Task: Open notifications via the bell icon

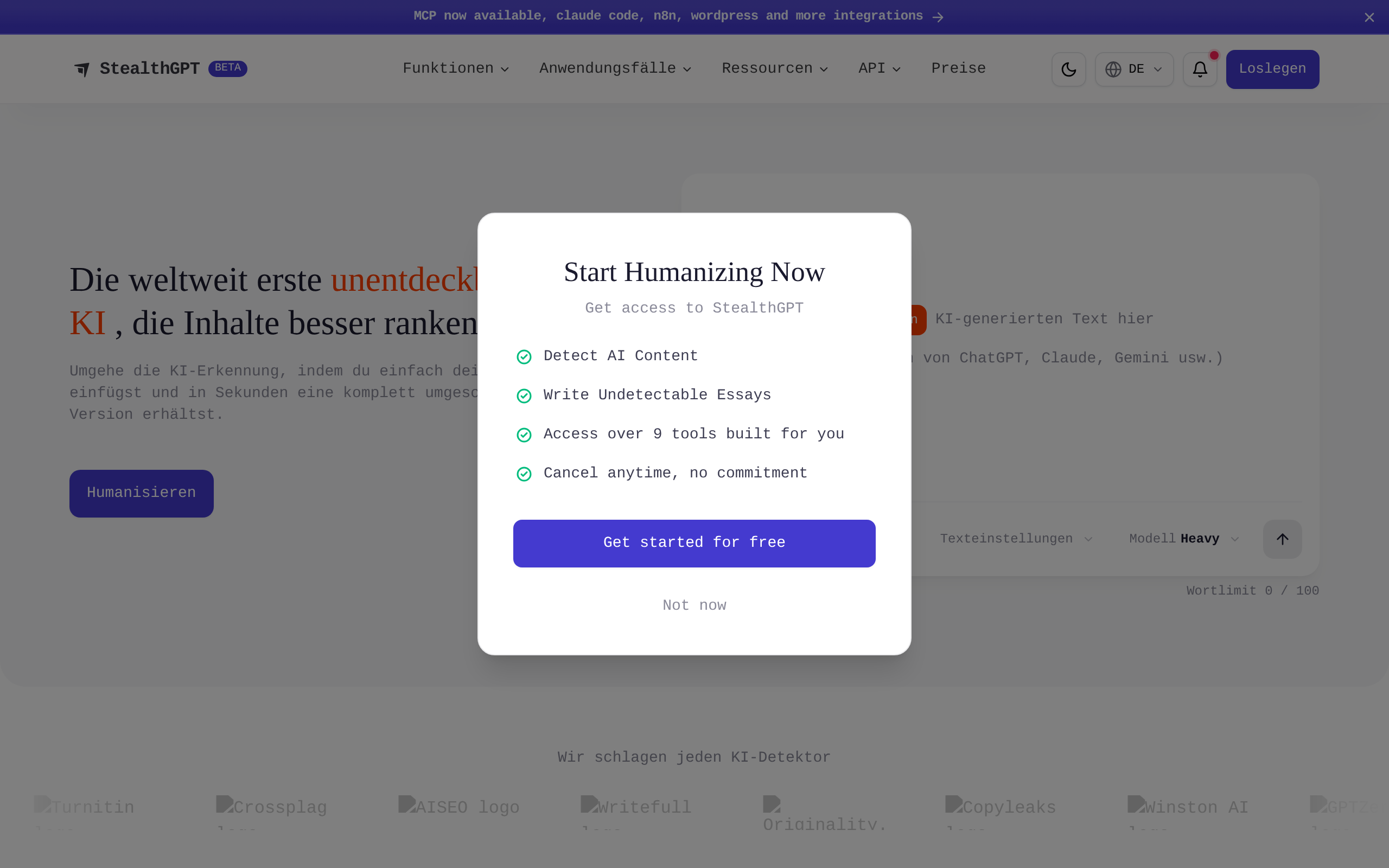Action: point(1200,69)
